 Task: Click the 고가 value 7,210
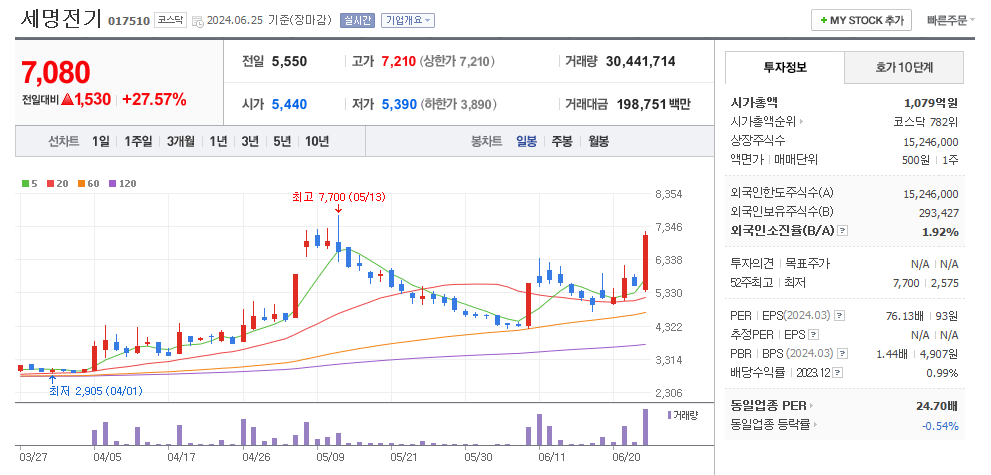(399, 61)
